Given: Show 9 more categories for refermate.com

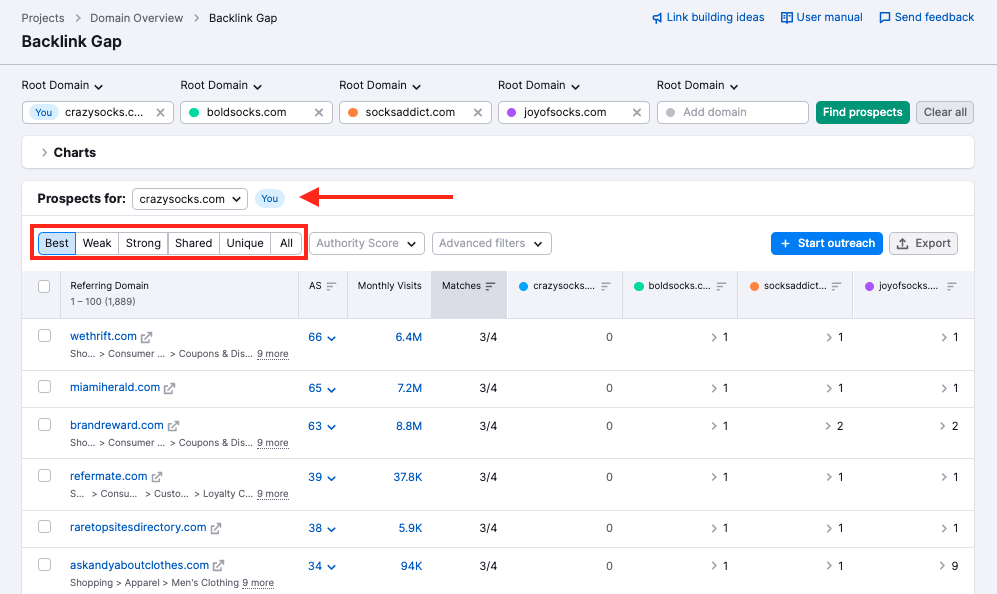Looking at the screenshot, I should tap(273, 494).
